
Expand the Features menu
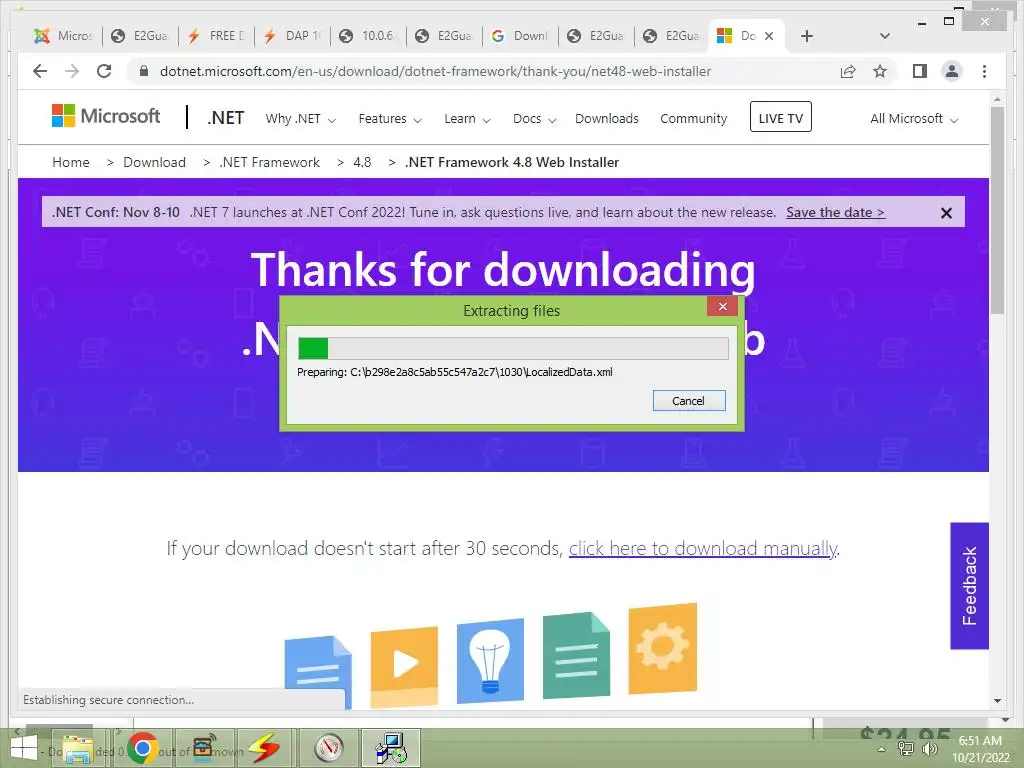click(x=390, y=119)
